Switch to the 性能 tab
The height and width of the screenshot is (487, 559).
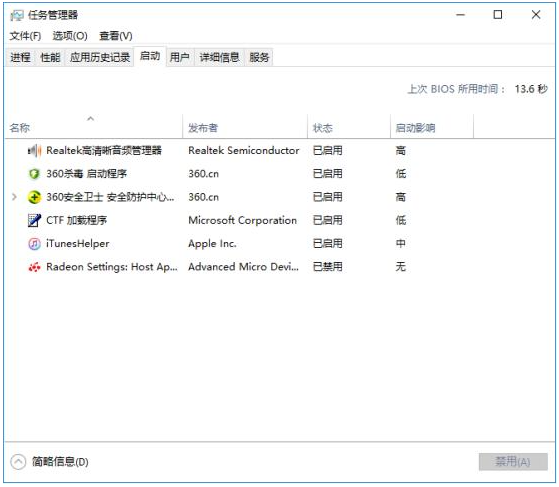(x=50, y=57)
